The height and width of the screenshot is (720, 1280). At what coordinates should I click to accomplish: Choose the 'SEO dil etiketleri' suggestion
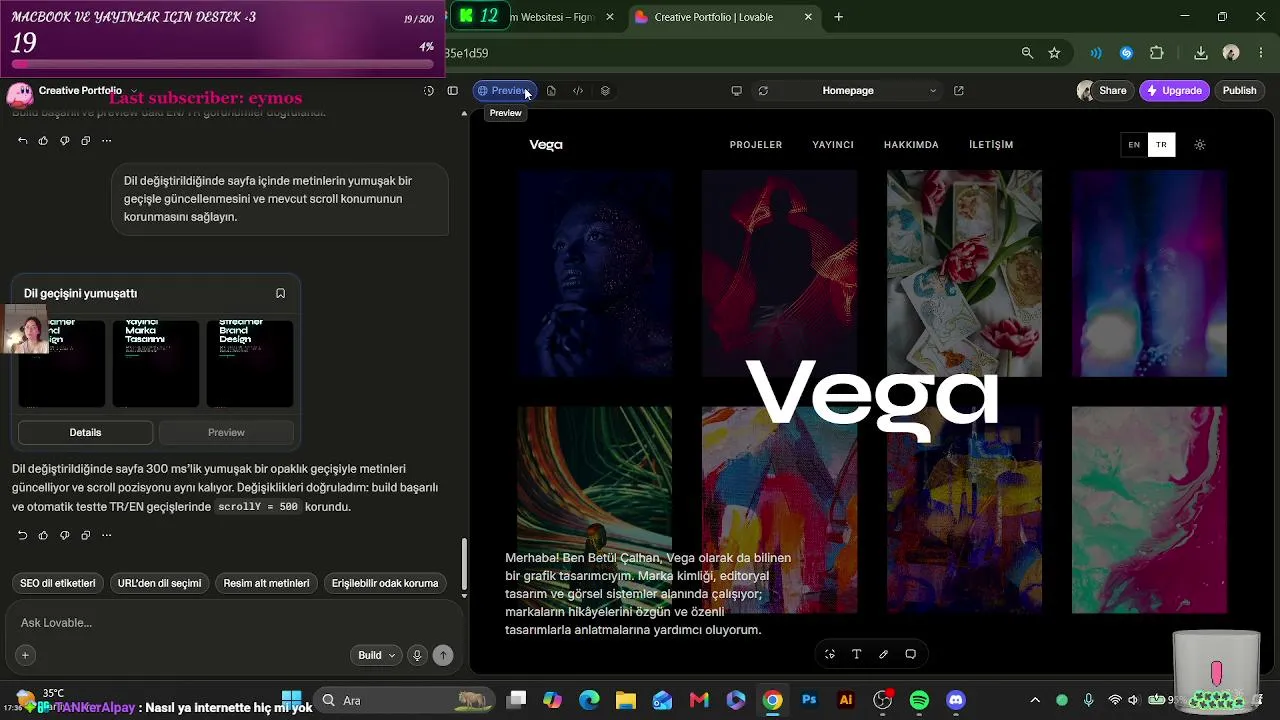(x=58, y=583)
